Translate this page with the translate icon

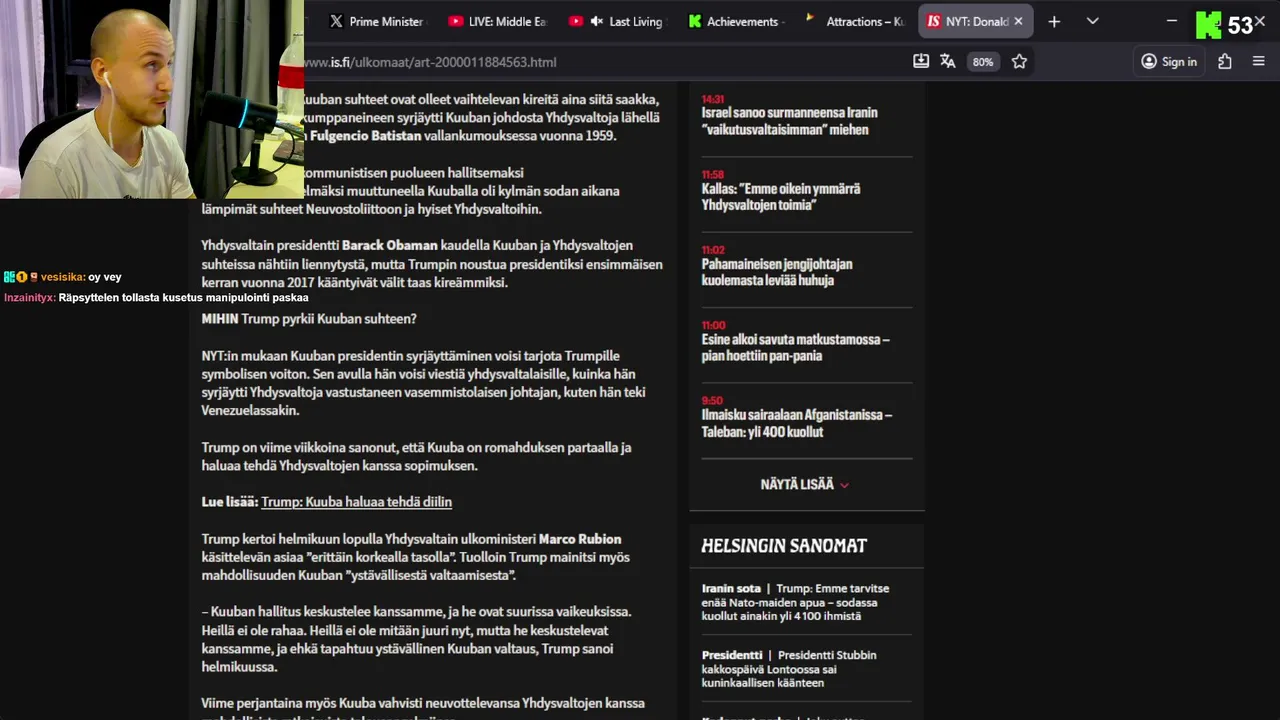tap(948, 61)
